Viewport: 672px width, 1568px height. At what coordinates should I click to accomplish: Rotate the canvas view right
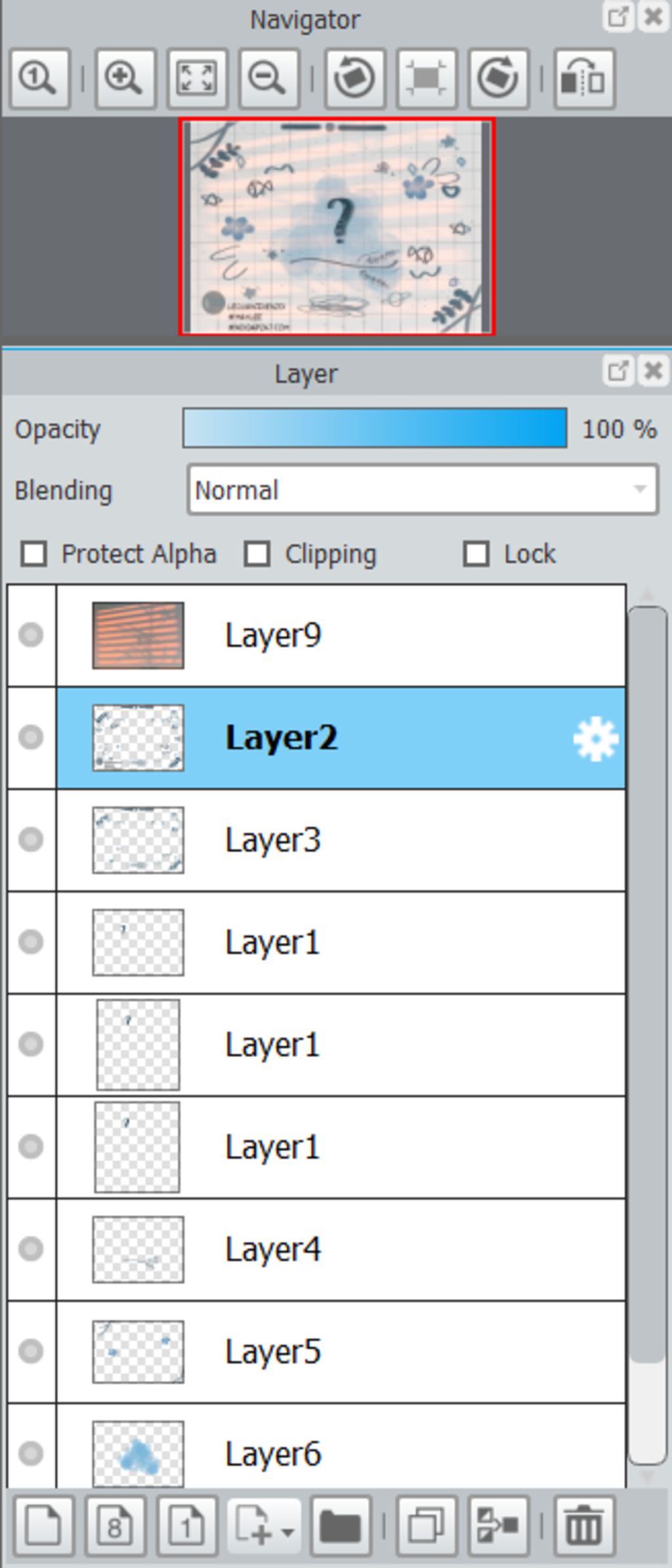click(498, 79)
